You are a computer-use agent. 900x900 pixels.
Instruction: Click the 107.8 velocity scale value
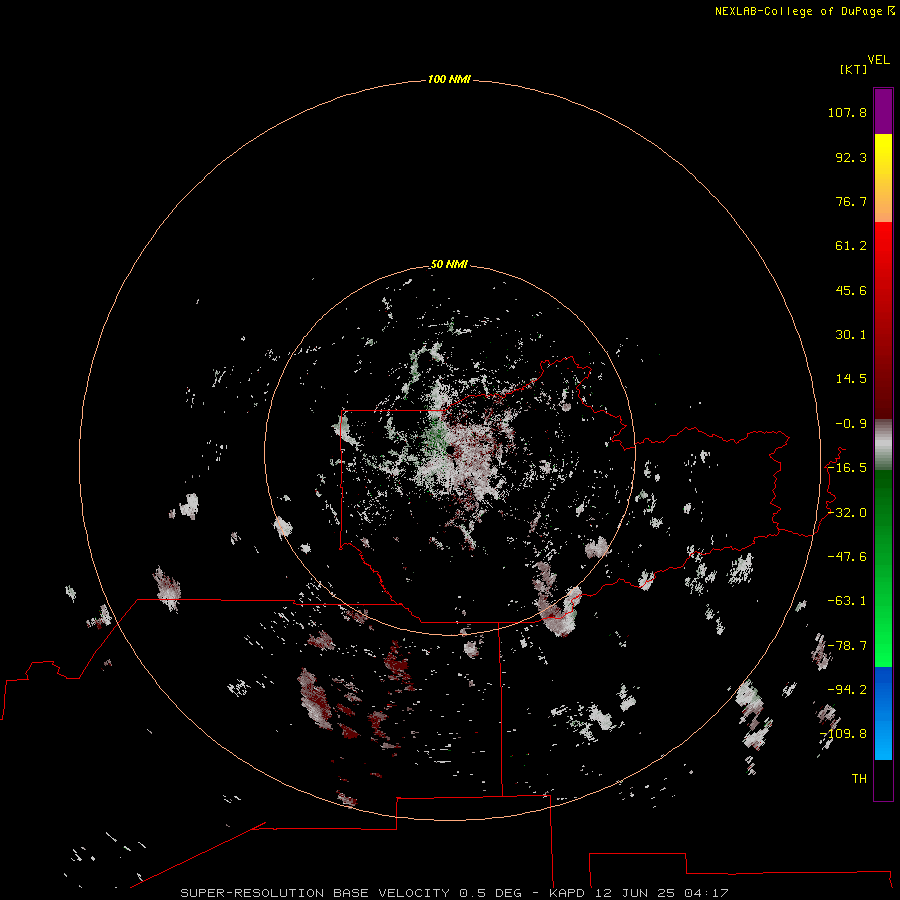click(847, 112)
